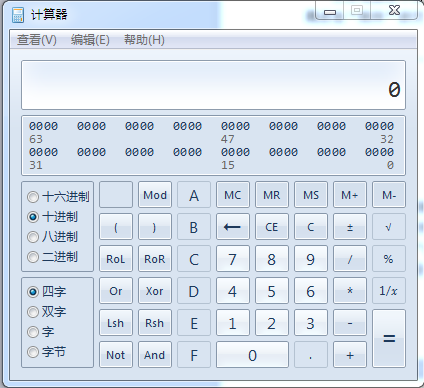Clear memory with MC button
The image size is (424, 388).
click(233, 195)
